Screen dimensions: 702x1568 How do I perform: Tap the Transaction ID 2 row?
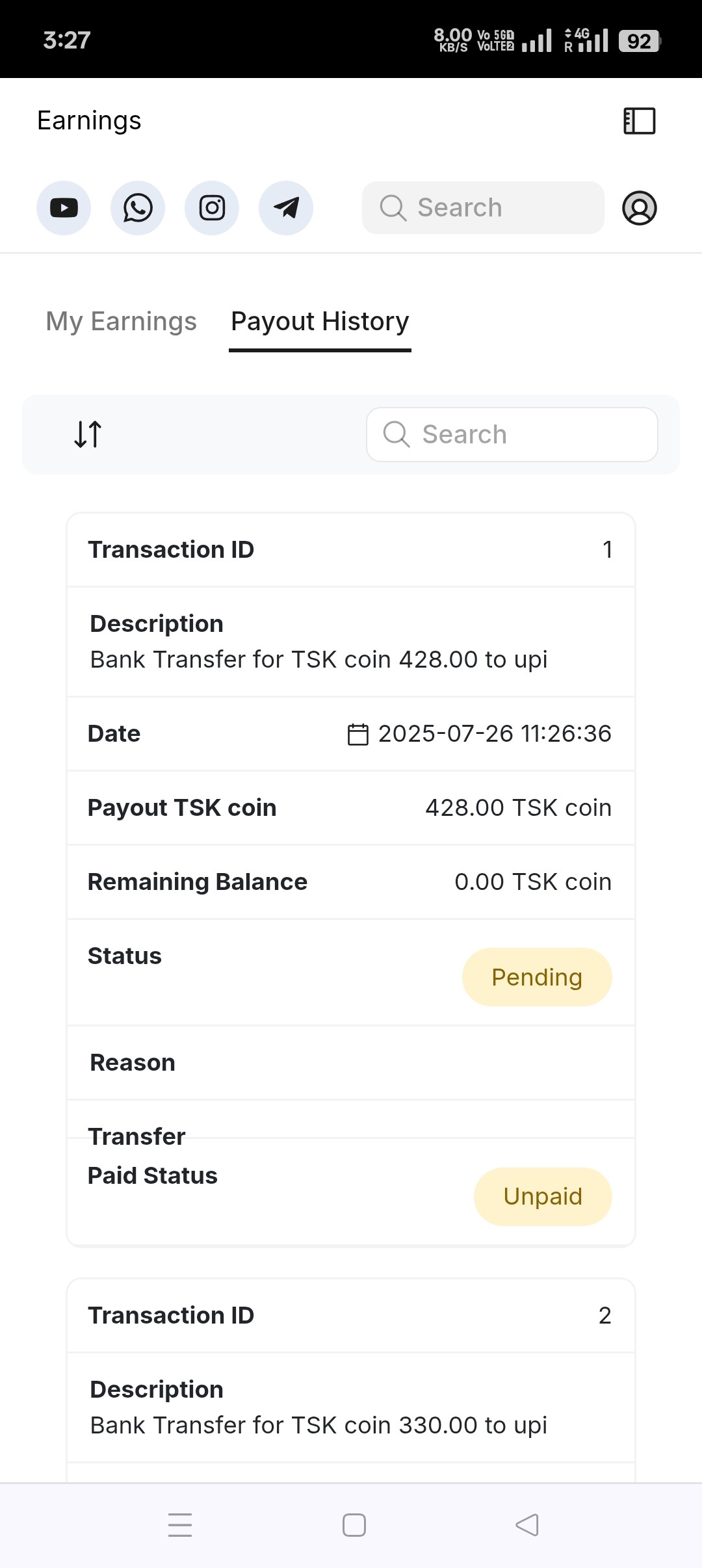click(351, 1316)
